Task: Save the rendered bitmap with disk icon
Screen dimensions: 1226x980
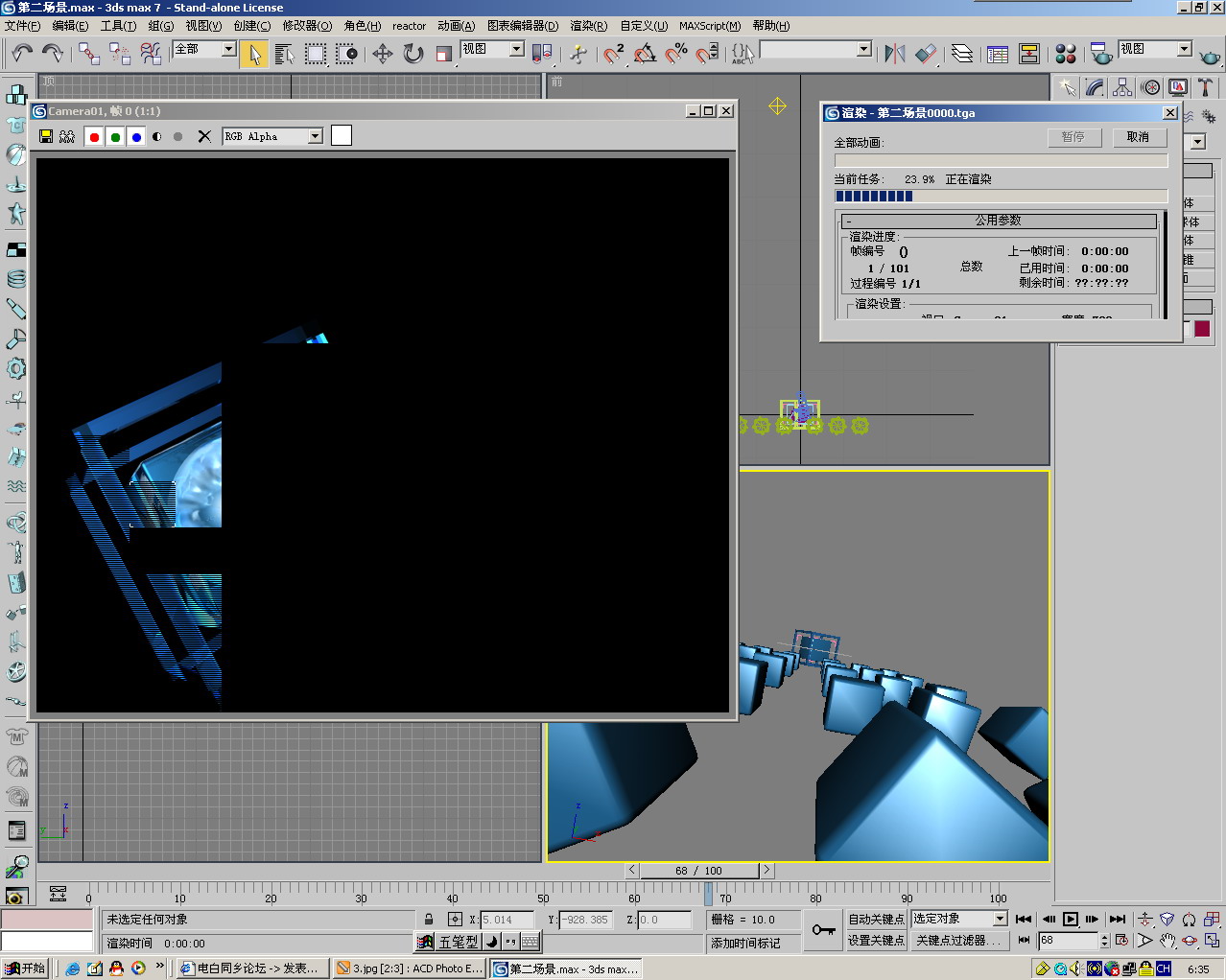Action: click(45, 136)
